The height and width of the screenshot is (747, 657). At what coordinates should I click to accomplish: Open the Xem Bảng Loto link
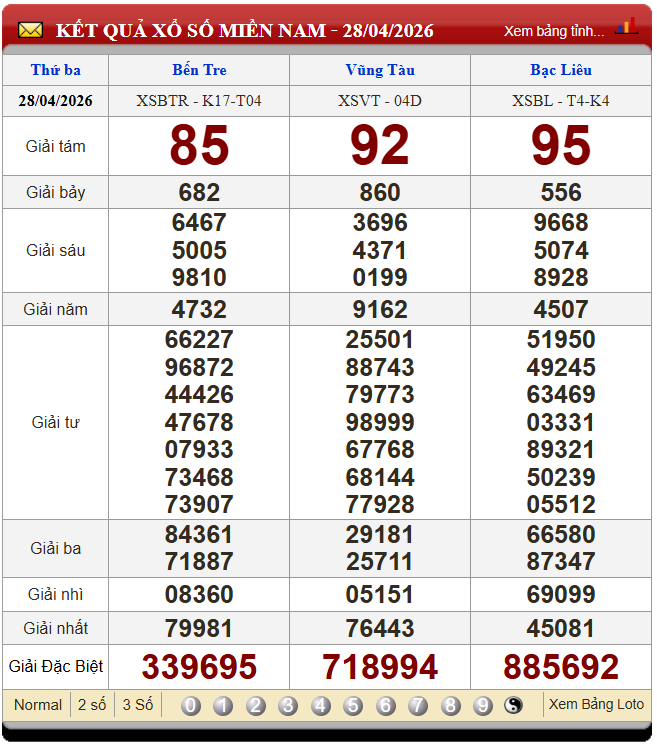(x=596, y=705)
